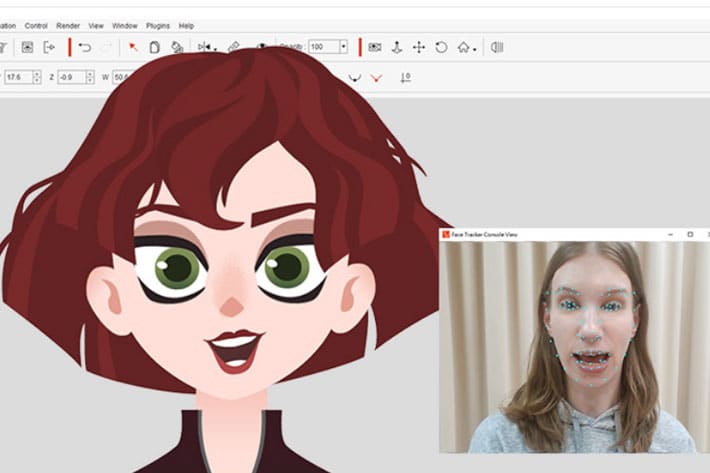Open the Render menu

click(x=68, y=25)
